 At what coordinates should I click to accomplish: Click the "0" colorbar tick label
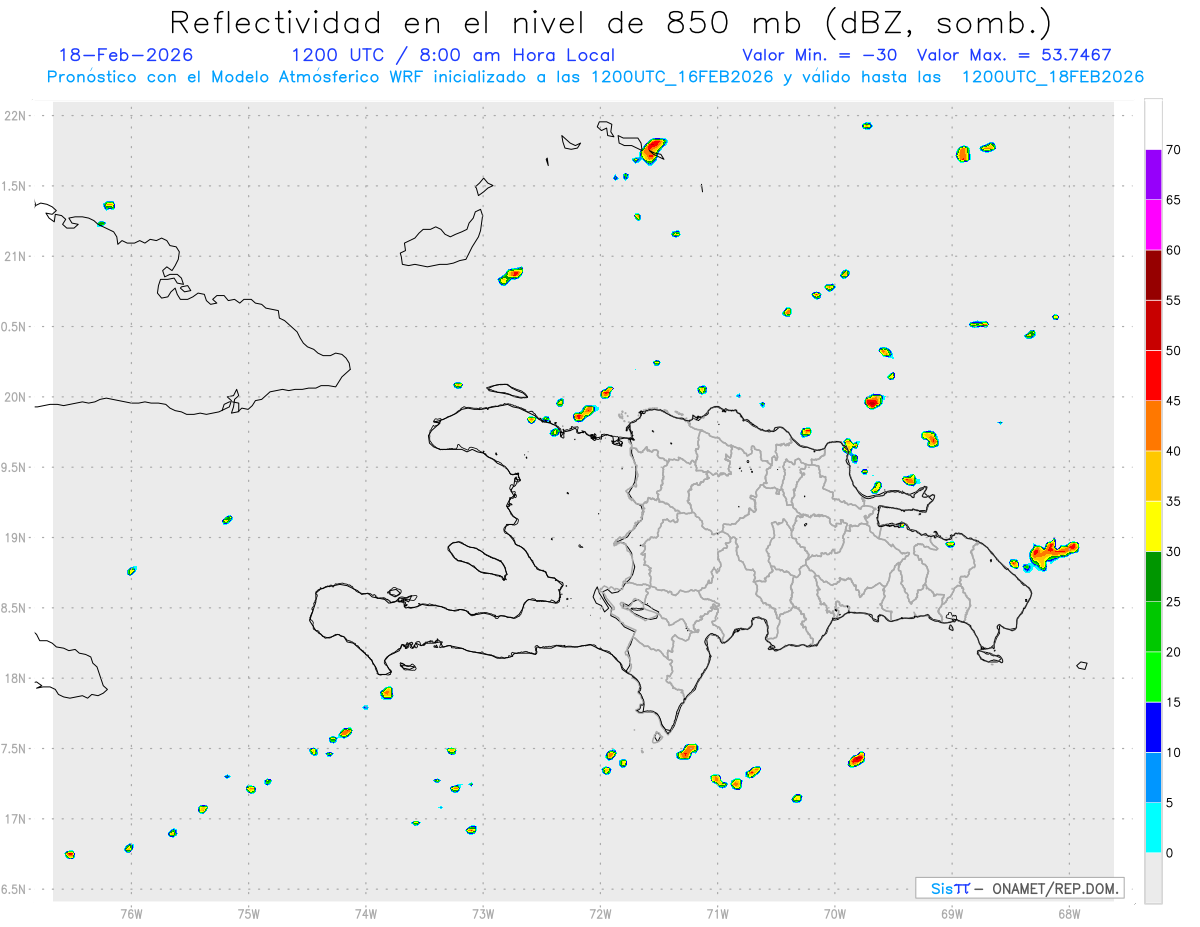(1169, 853)
